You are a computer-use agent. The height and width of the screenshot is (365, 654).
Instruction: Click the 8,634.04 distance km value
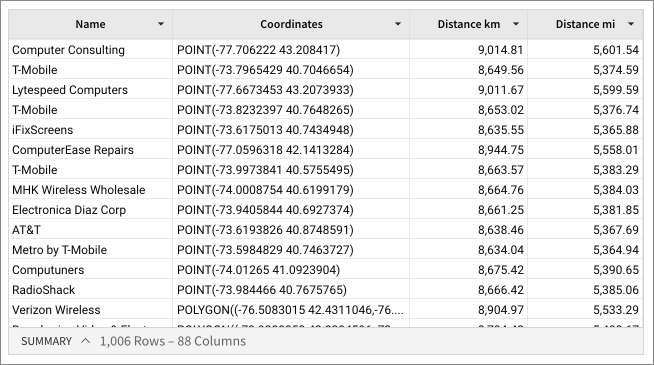click(501, 250)
